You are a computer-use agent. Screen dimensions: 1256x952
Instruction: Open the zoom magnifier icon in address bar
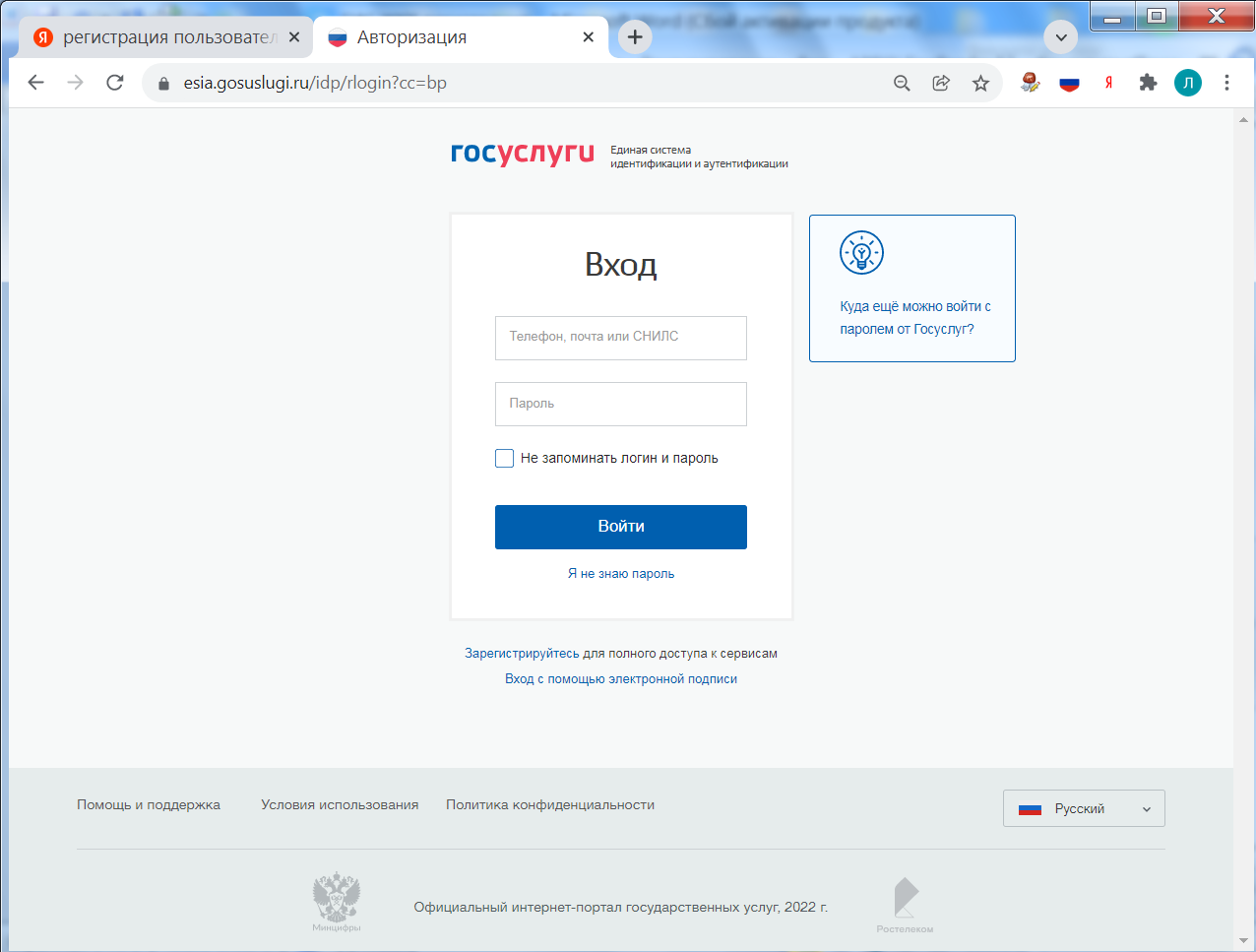[902, 84]
